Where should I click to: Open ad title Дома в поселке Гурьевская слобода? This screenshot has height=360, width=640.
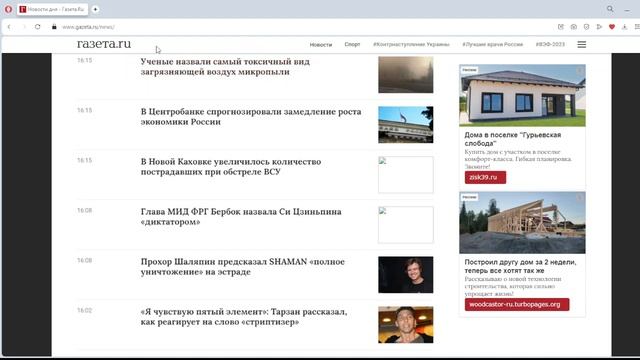[x=513, y=139]
